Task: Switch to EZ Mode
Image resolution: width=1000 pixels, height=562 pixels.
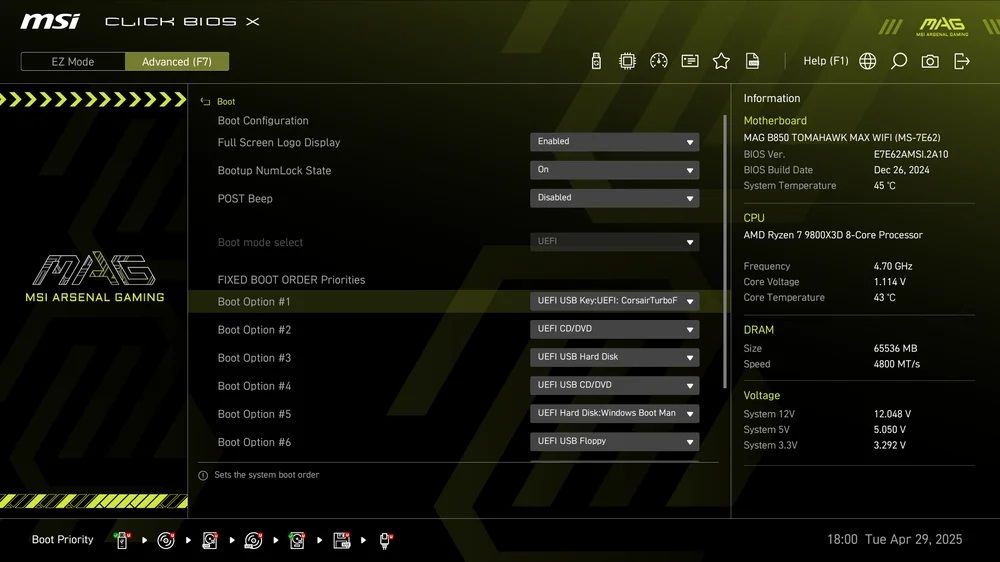Action: 73,61
